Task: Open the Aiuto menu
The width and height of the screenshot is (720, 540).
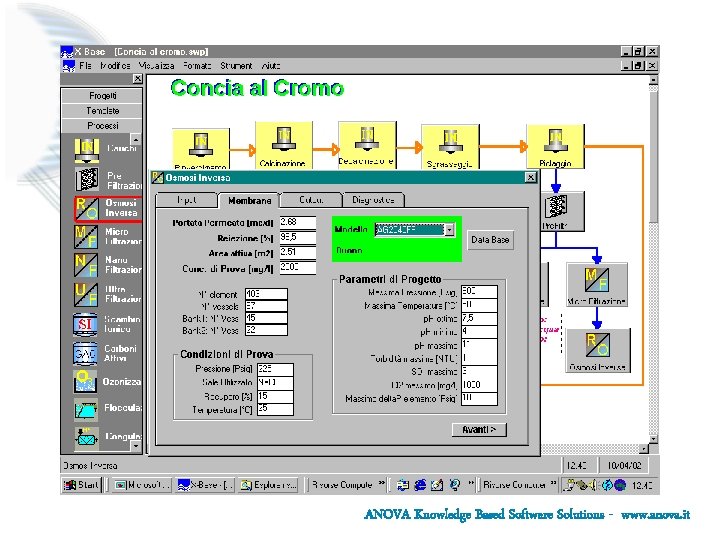Action: point(271,66)
